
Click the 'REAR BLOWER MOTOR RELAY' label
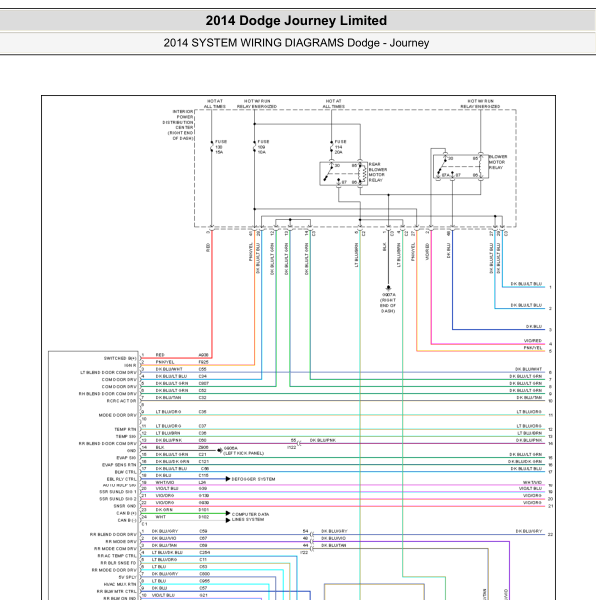(x=378, y=172)
